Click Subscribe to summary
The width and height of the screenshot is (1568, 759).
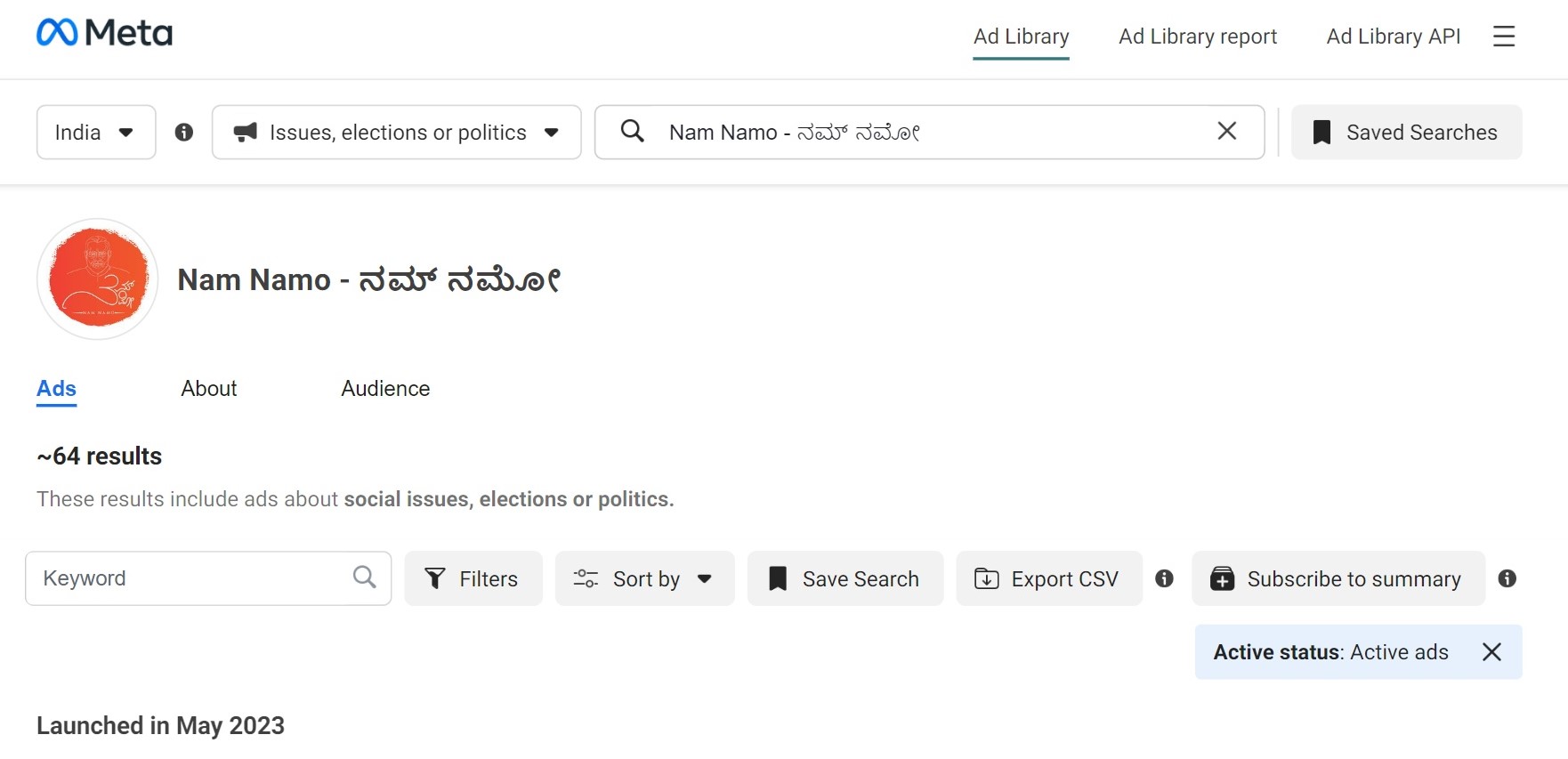tap(1338, 578)
